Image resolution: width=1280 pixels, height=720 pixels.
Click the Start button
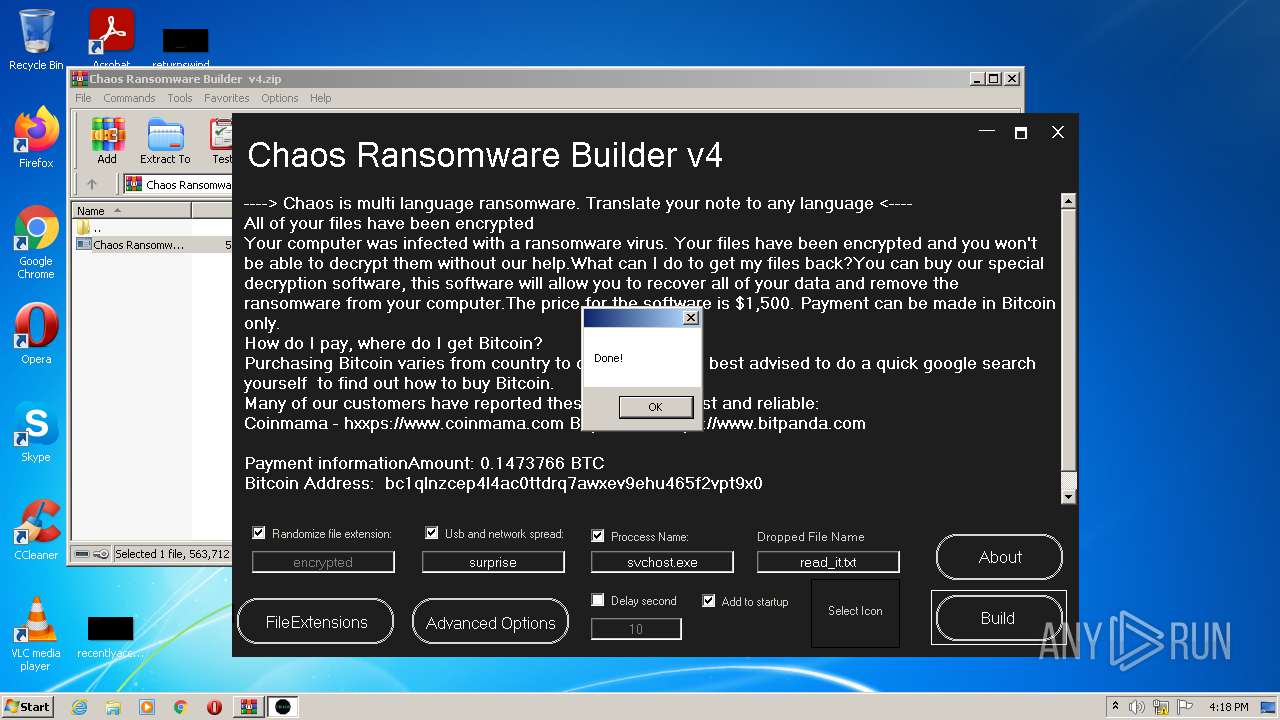pyautogui.click(x=28, y=707)
